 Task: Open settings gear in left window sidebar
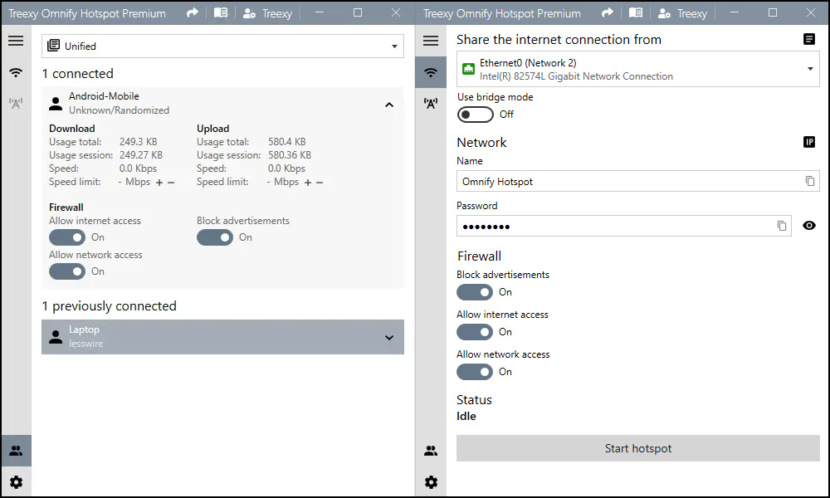click(16, 482)
